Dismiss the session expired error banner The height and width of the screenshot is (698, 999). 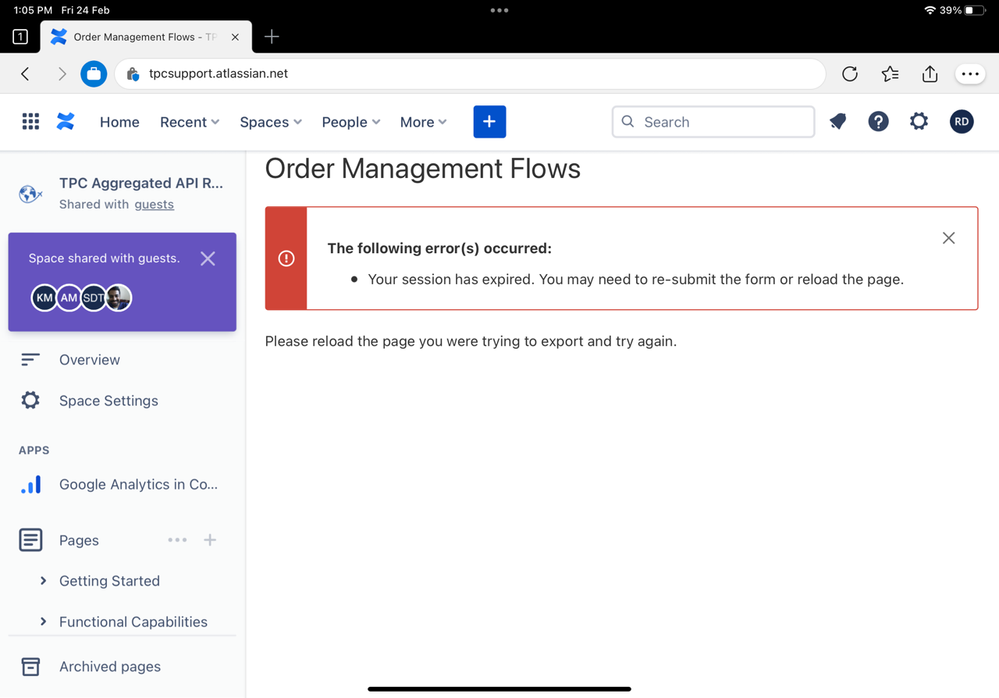tap(948, 238)
